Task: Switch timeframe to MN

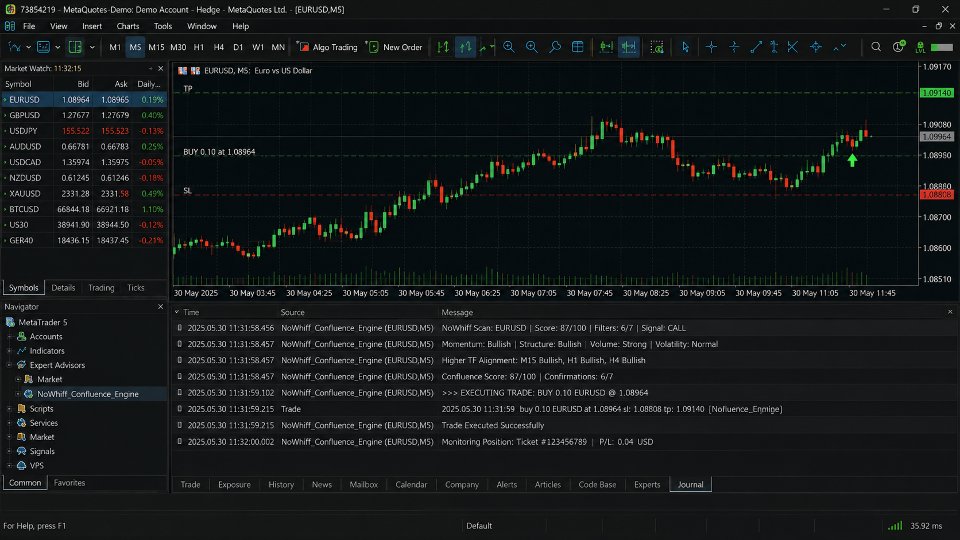Action: (278, 47)
